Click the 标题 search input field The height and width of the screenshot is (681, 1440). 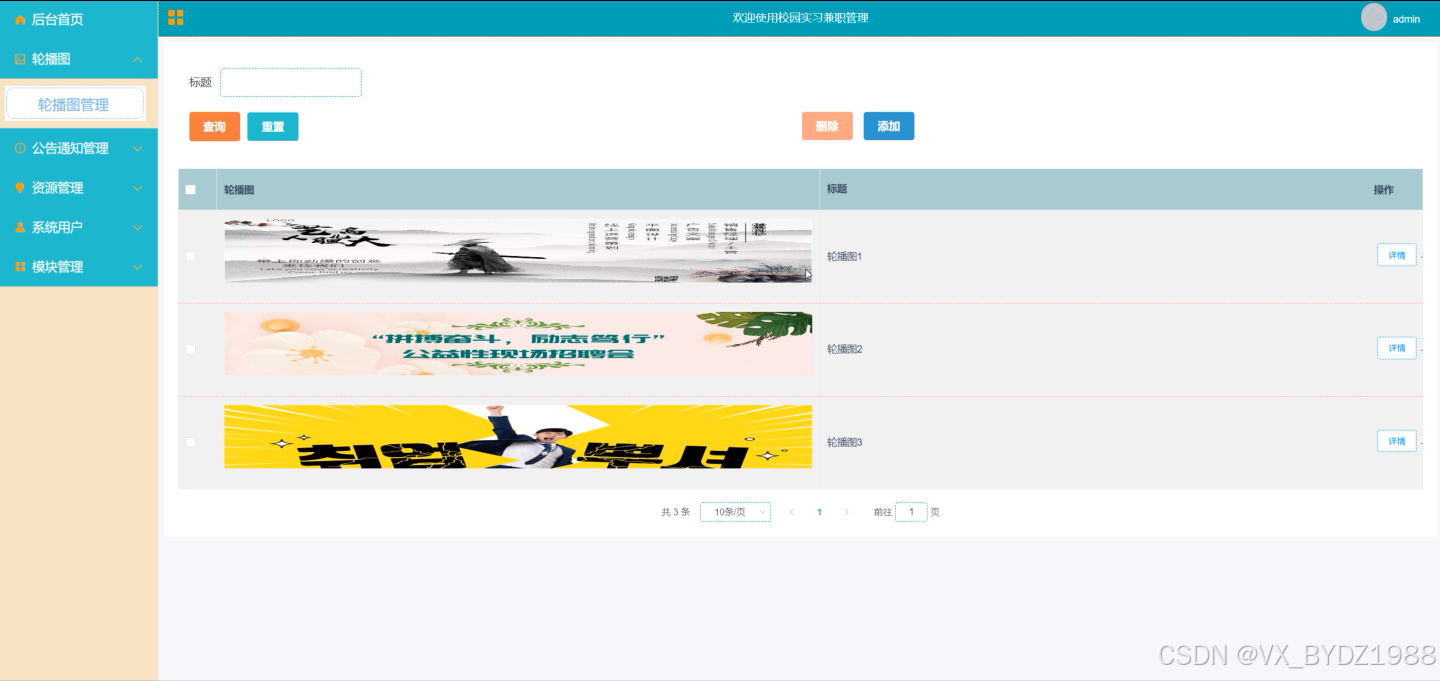[291, 82]
